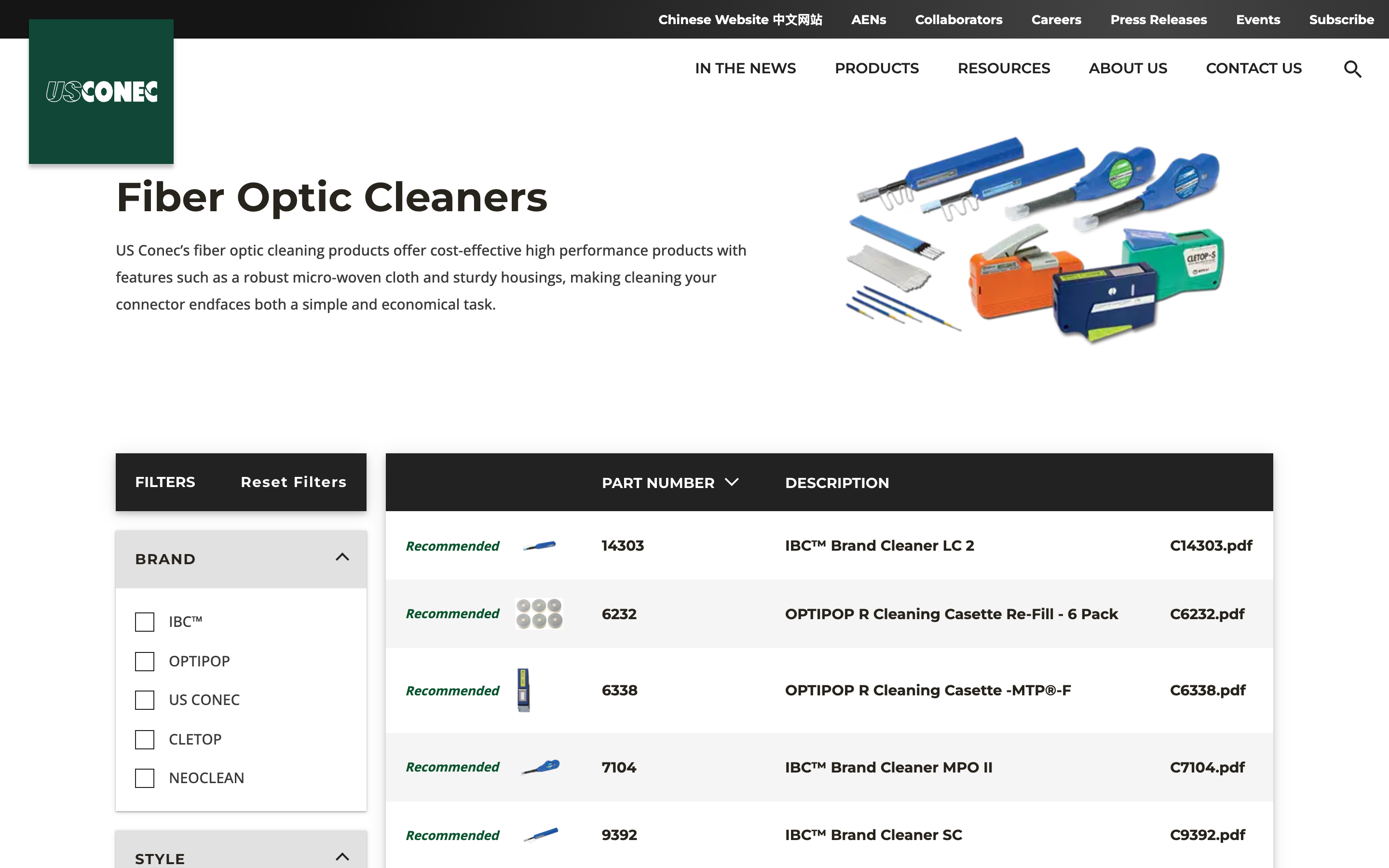Click the FILTERS heading
The height and width of the screenshot is (868, 1389).
pyautogui.click(x=165, y=482)
